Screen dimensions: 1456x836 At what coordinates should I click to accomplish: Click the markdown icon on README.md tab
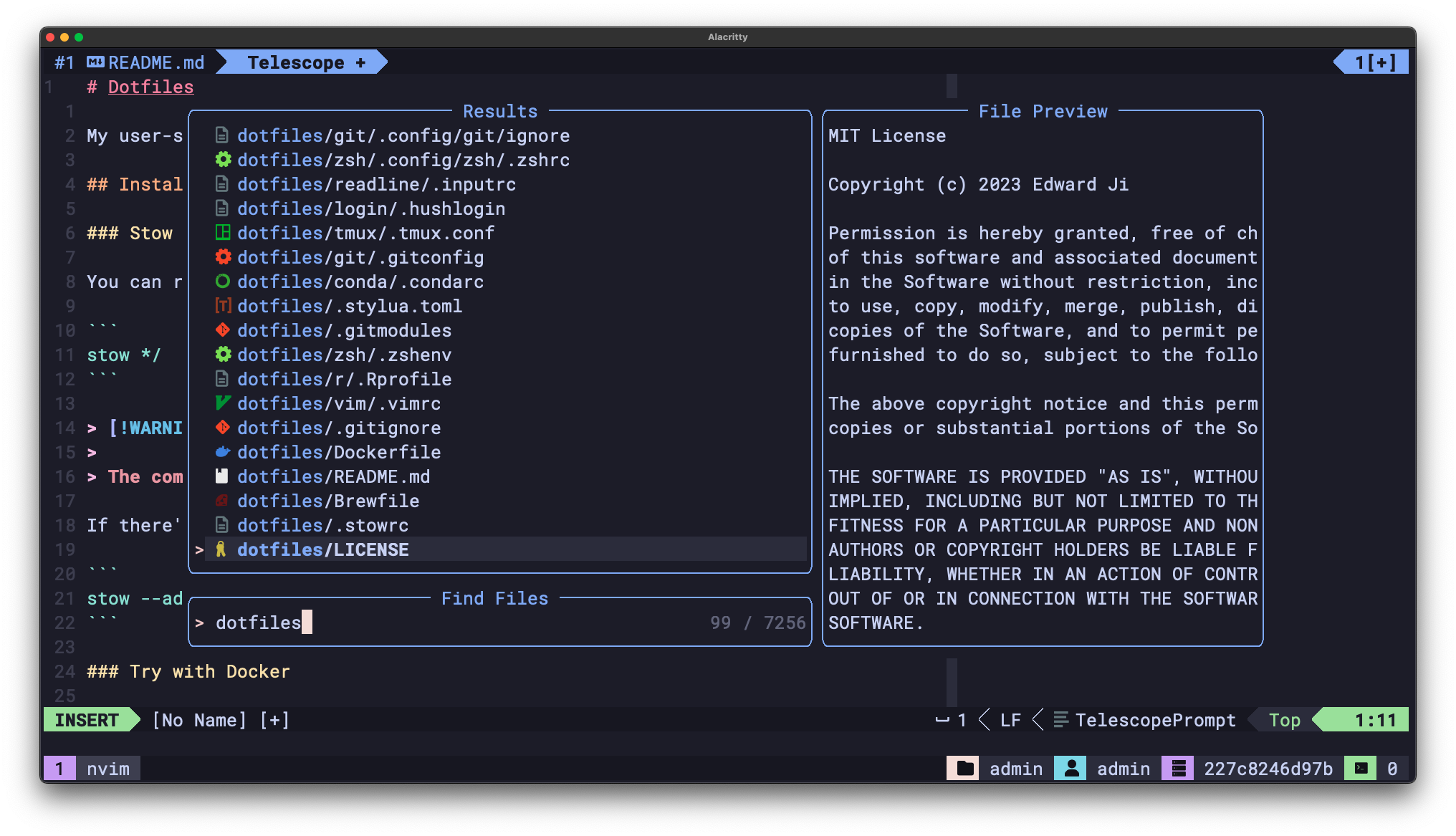click(x=95, y=62)
